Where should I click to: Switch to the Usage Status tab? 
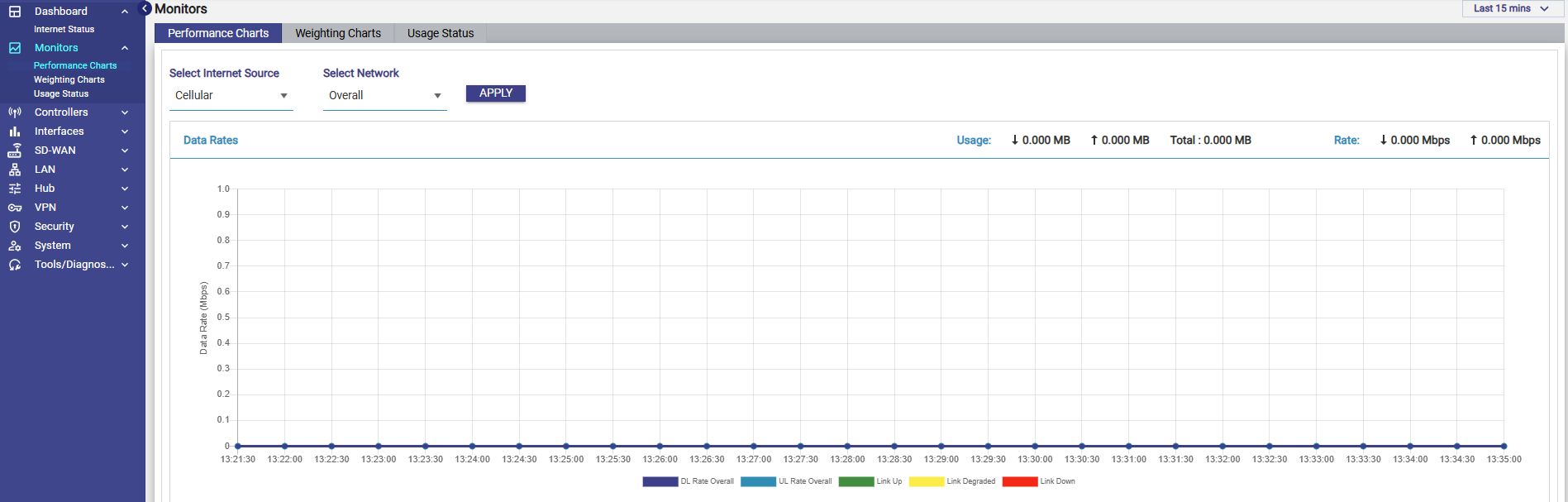point(441,33)
